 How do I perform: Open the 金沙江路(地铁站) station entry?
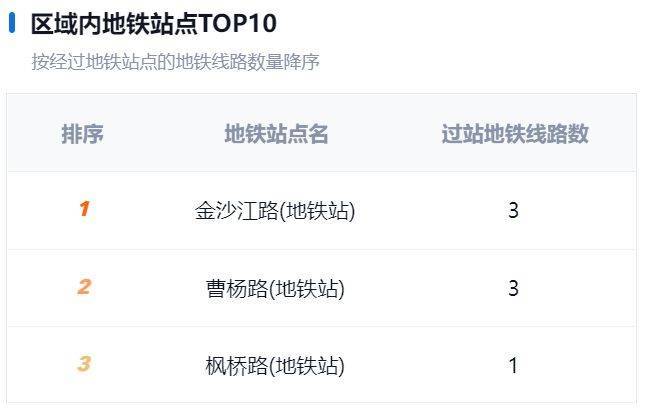[x=275, y=211]
